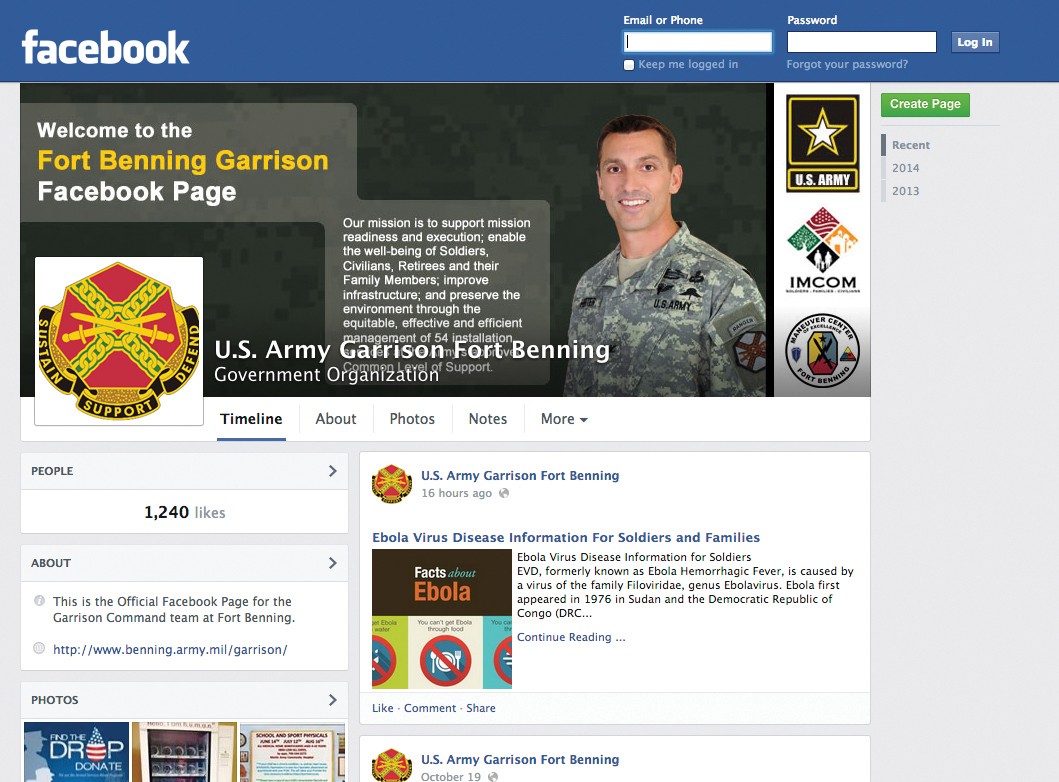Click the IMCOM diamond logo
The width and height of the screenshot is (1059, 782).
coord(823,250)
